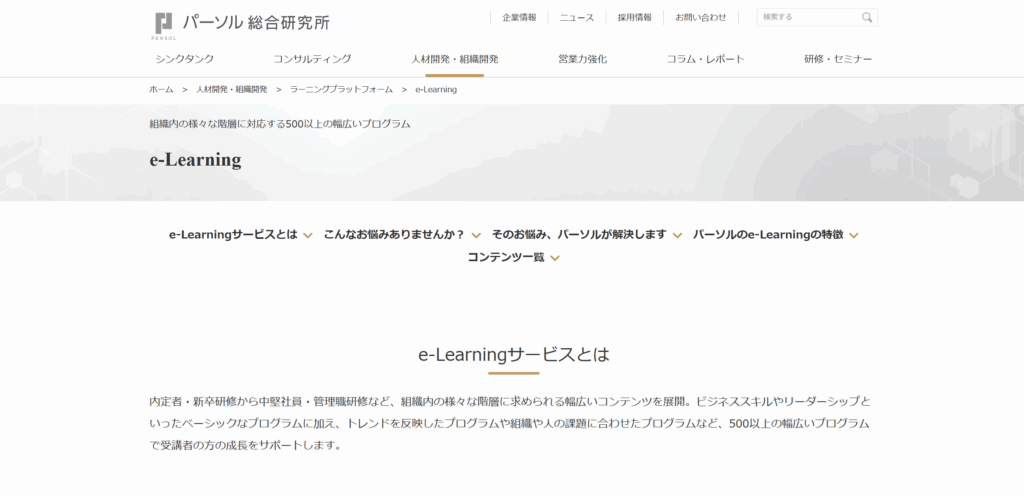Select the 営業力強化 menu item
This screenshot has height=496, width=1024.
click(x=583, y=59)
